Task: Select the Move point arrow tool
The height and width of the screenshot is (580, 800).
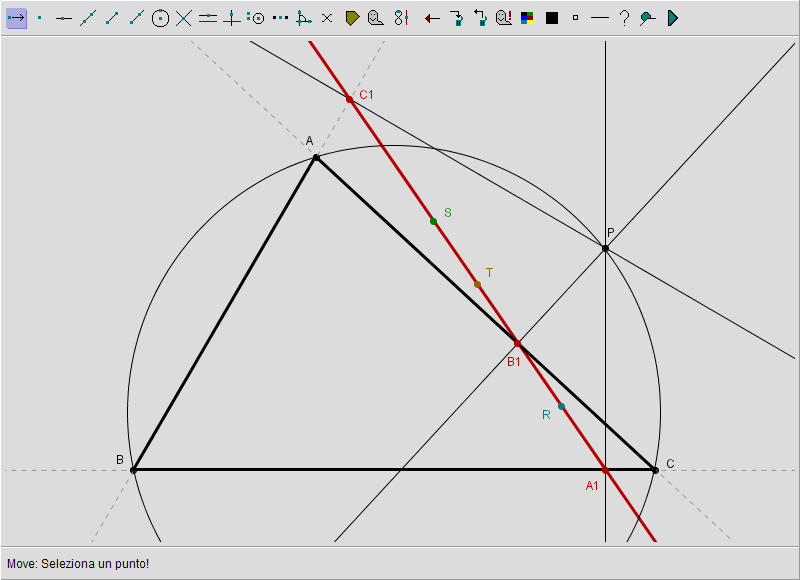Action: coord(16,18)
